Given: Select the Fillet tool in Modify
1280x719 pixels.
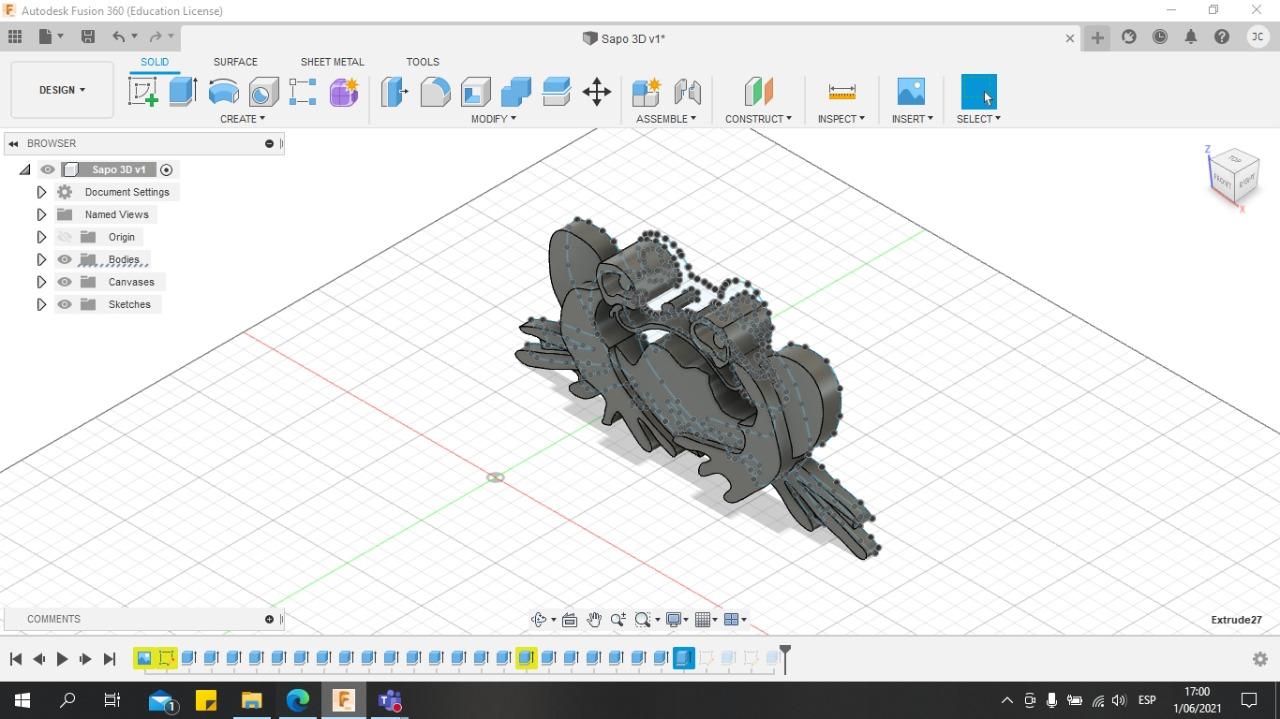Looking at the screenshot, I should tap(435, 92).
